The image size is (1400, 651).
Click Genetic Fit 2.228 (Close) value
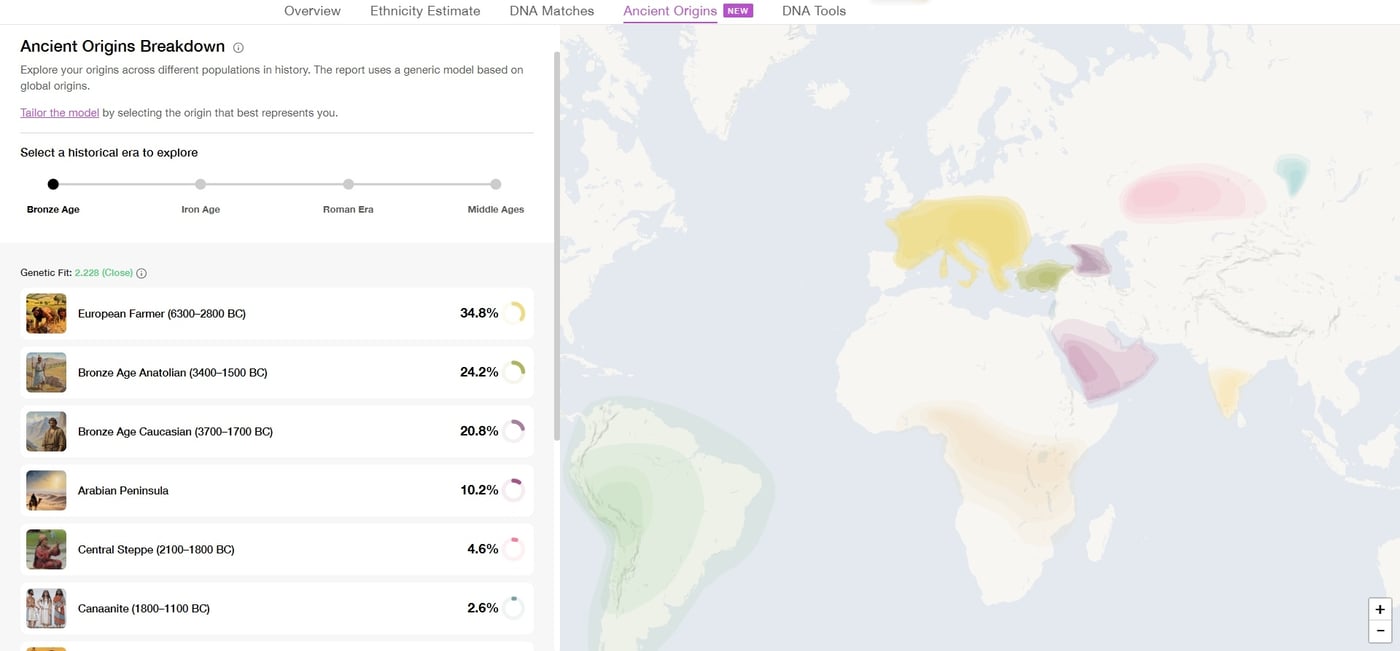click(x=104, y=273)
